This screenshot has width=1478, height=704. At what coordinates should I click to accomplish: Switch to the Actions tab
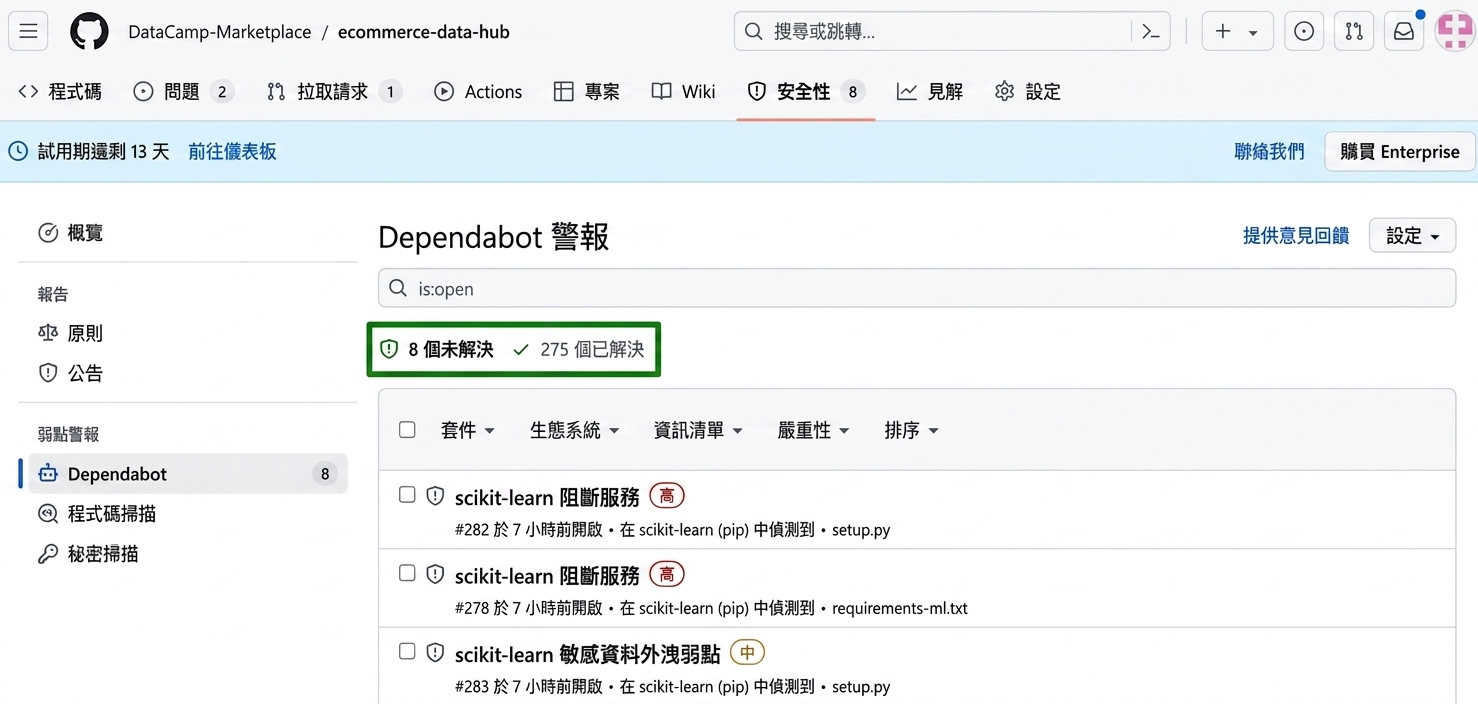(x=478, y=92)
